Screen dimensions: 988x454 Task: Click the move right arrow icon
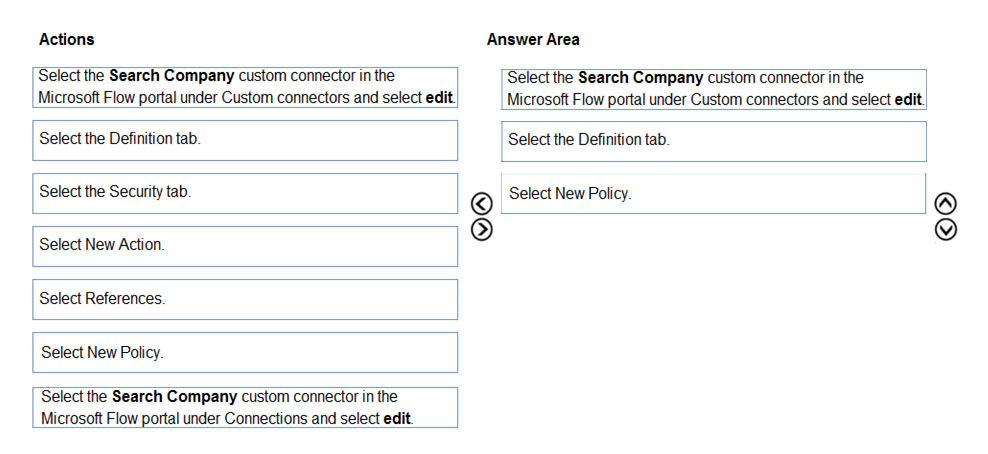coord(481,230)
